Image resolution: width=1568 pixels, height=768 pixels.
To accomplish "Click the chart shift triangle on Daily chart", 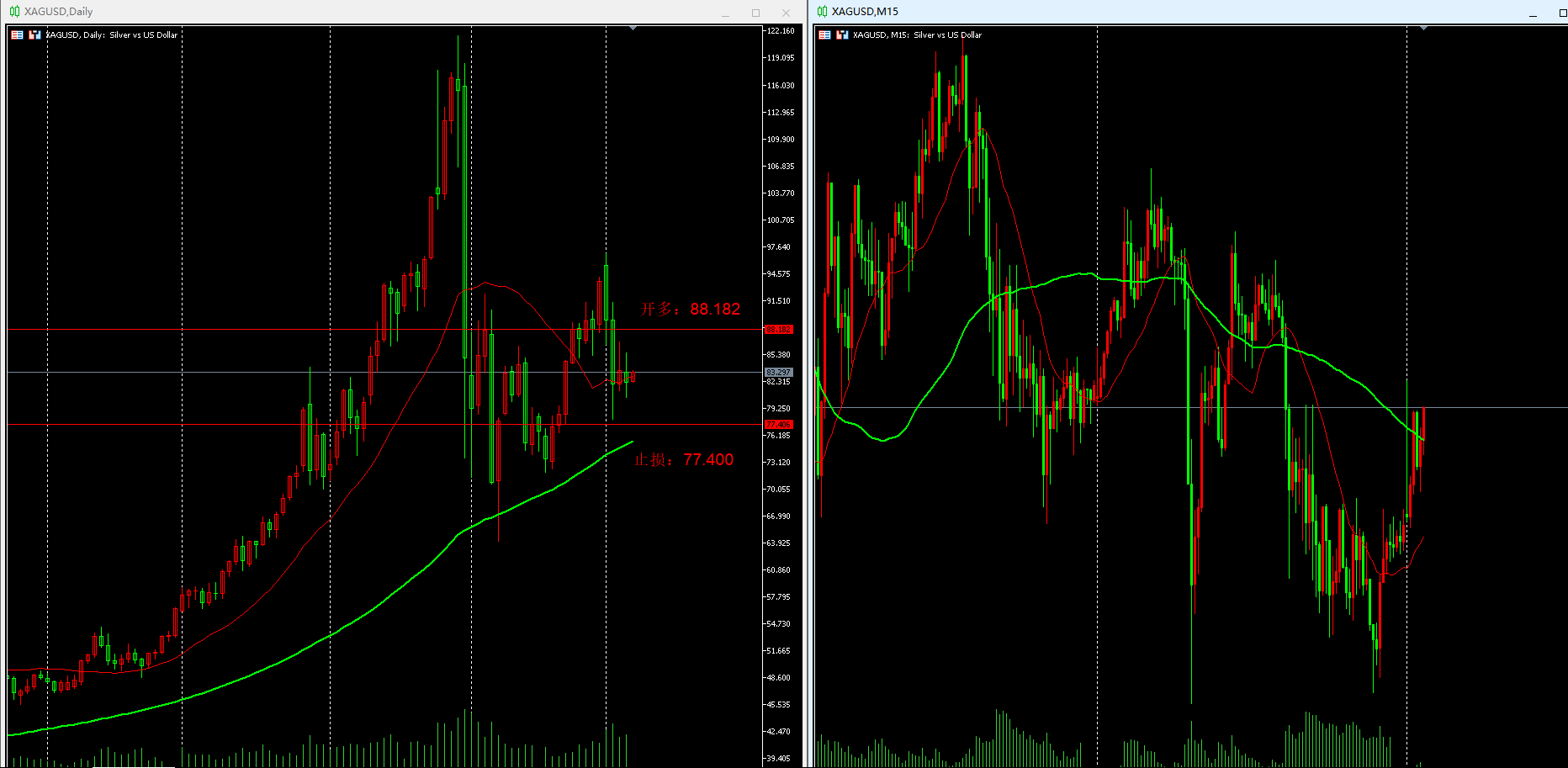I will [x=633, y=29].
